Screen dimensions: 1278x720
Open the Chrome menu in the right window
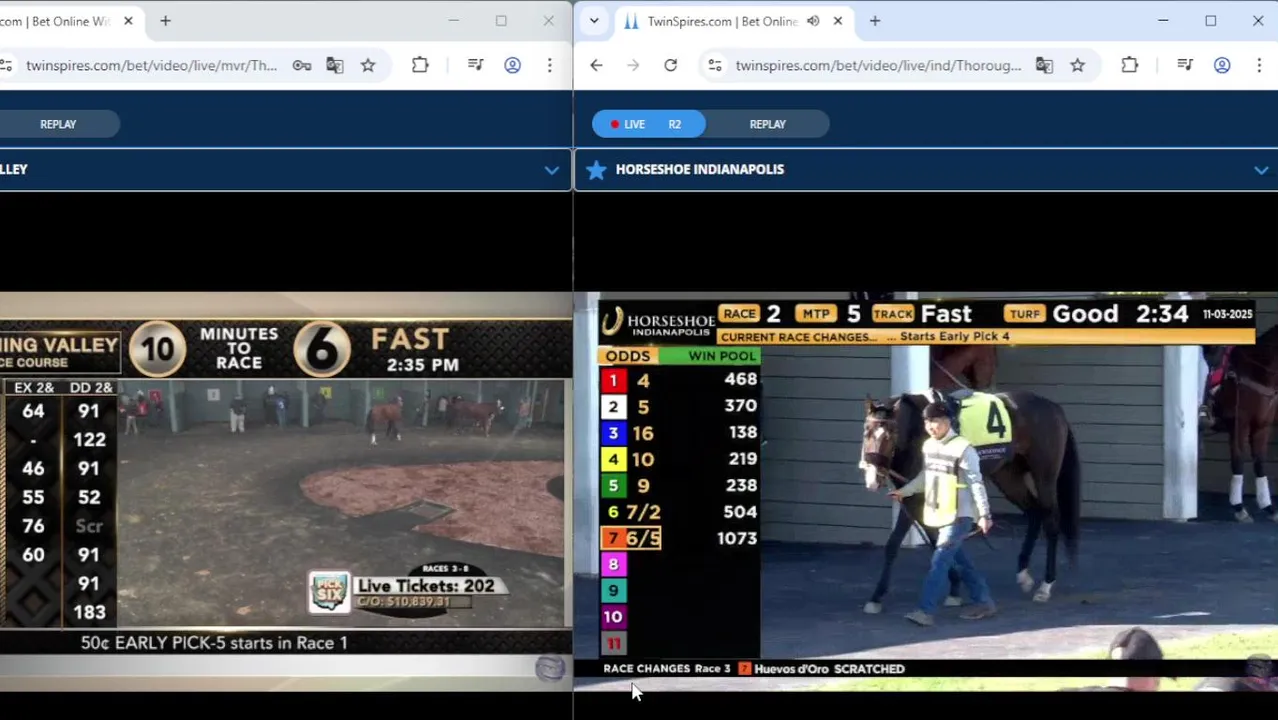[1259, 65]
